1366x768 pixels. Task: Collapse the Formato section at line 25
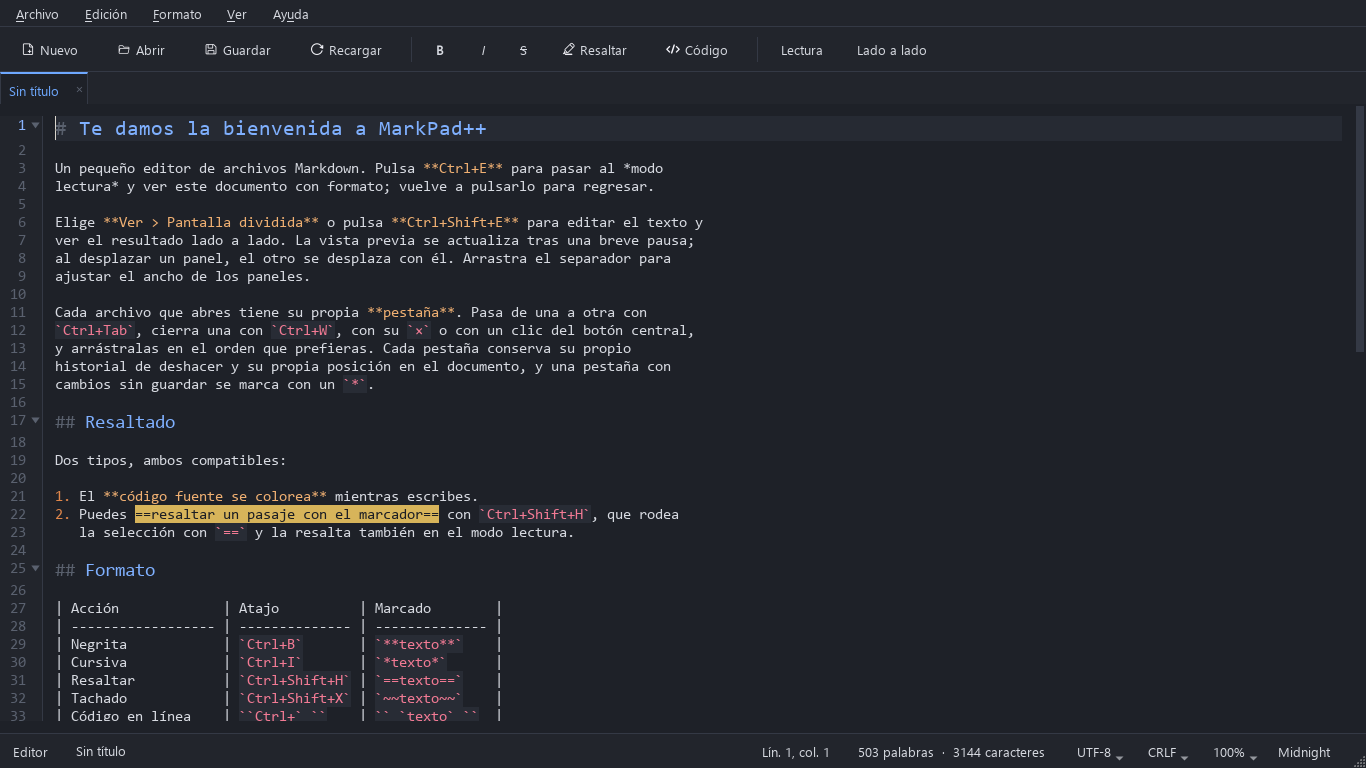[x=36, y=568]
